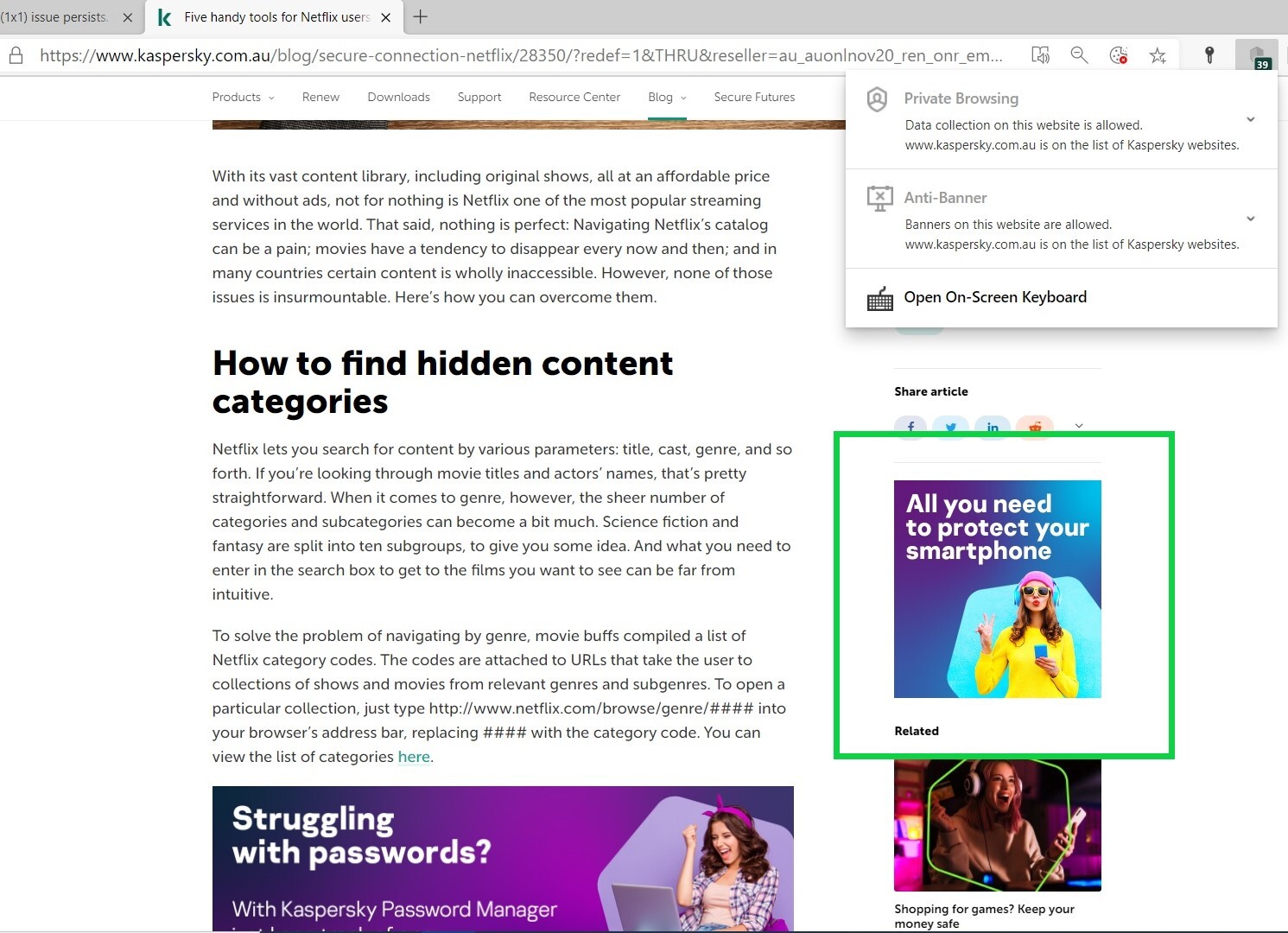Screen dimensions: 1288x933
Task: Share the article on Reddit
Action: (x=1035, y=427)
